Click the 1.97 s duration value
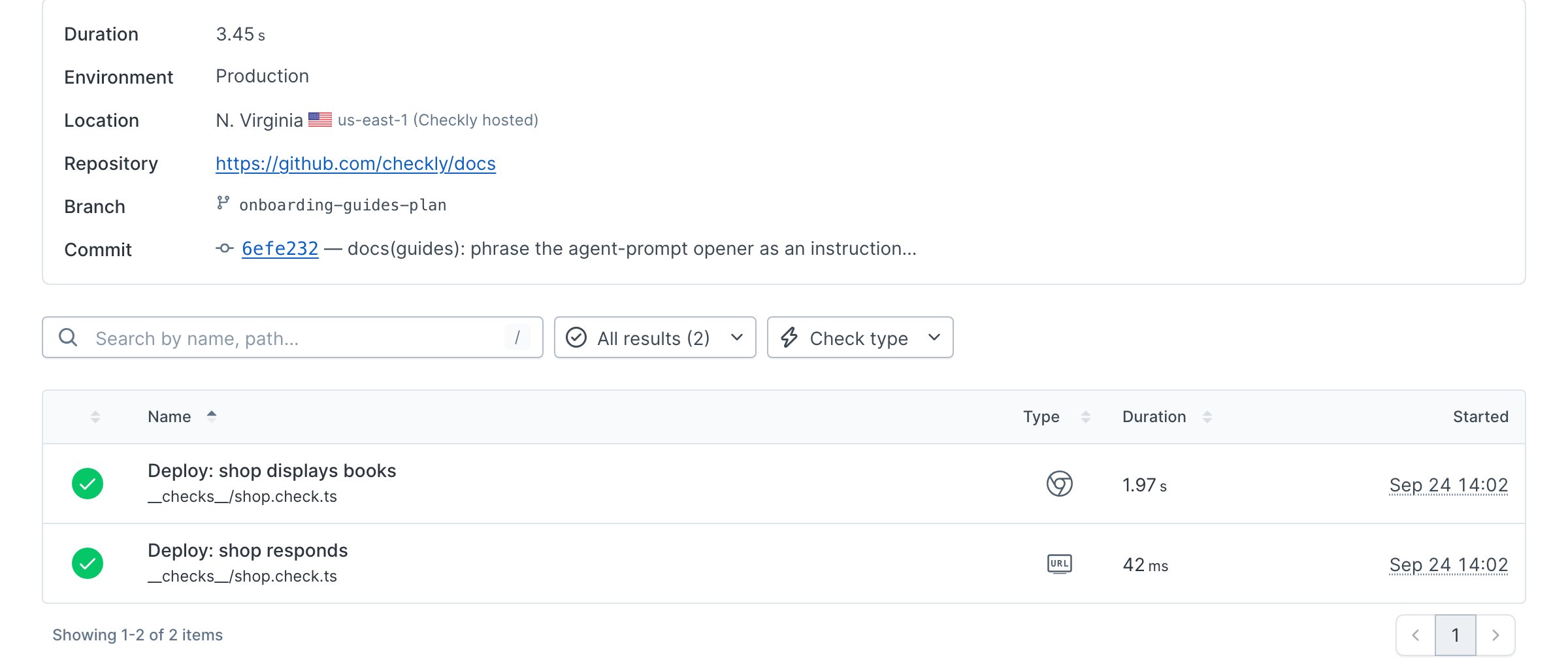The height and width of the screenshot is (660, 1568). click(x=1145, y=485)
